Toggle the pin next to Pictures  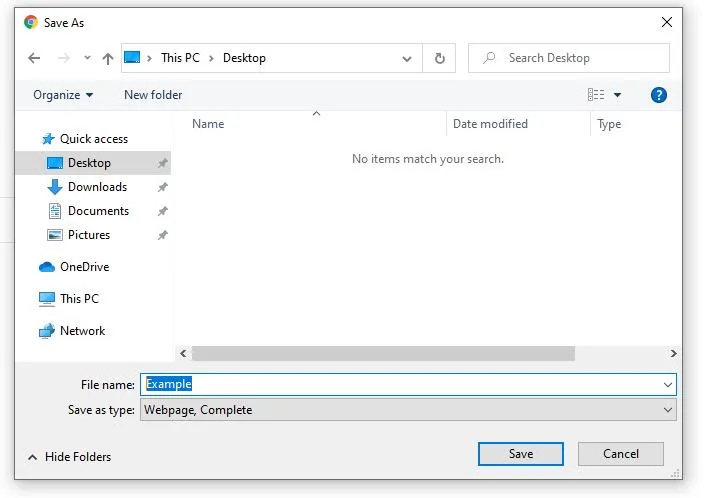pyautogui.click(x=163, y=235)
